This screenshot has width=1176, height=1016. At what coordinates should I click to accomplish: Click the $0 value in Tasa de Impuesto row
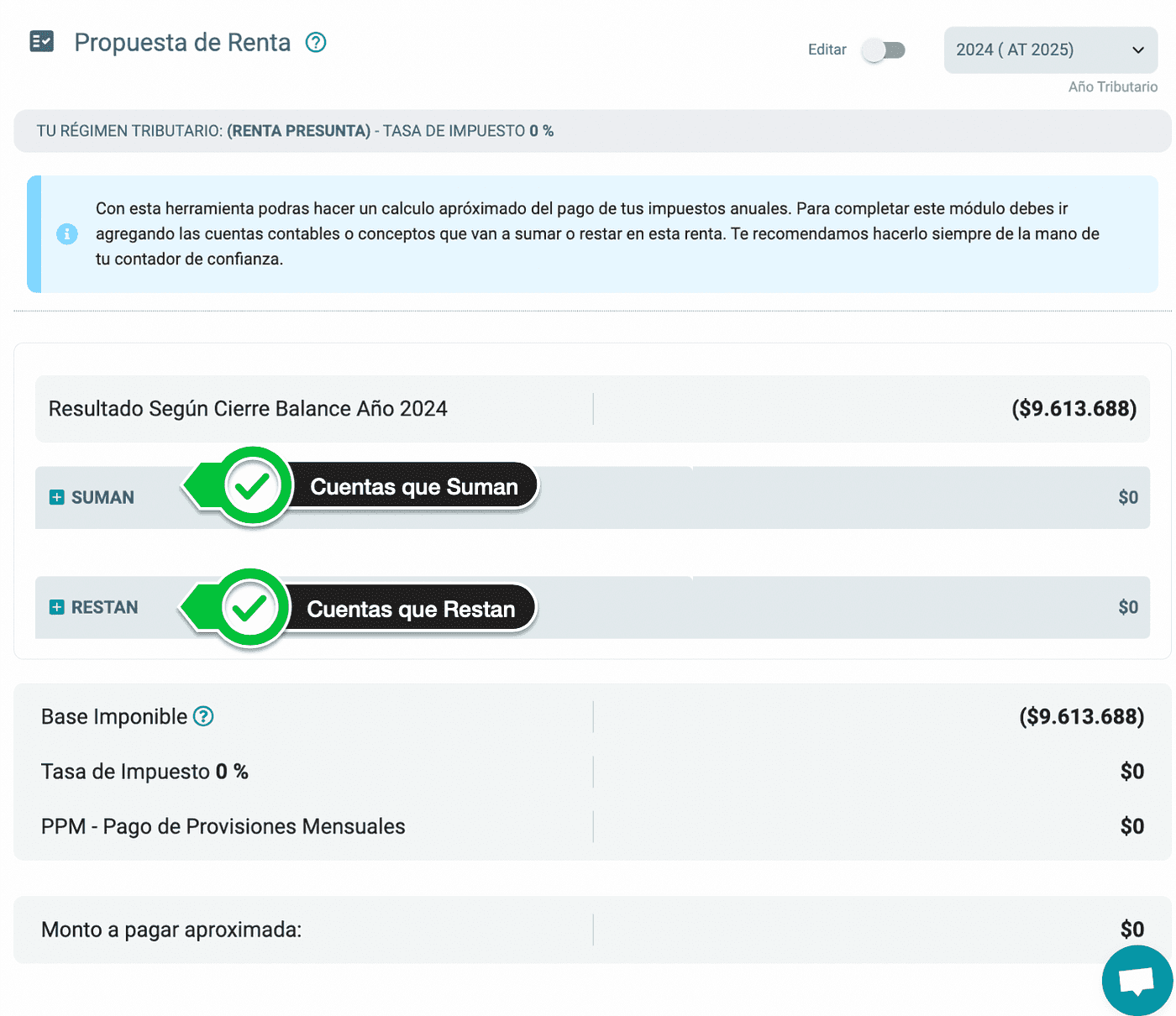pyautogui.click(x=1132, y=772)
